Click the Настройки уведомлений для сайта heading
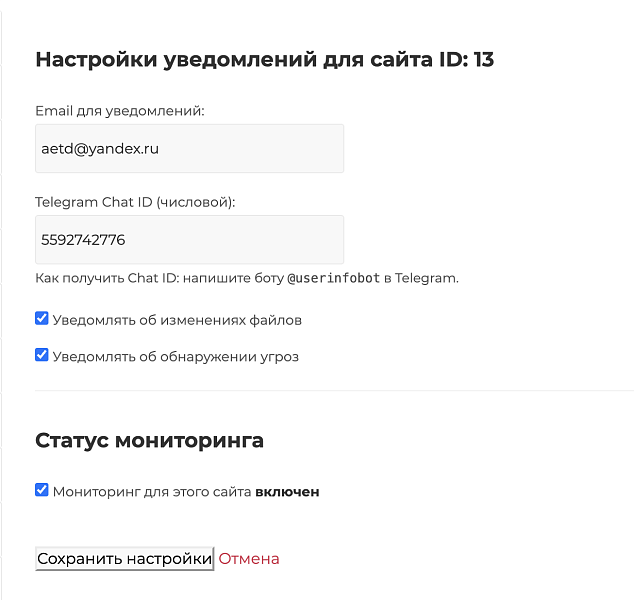This screenshot has height=600, width=634. 264,60
